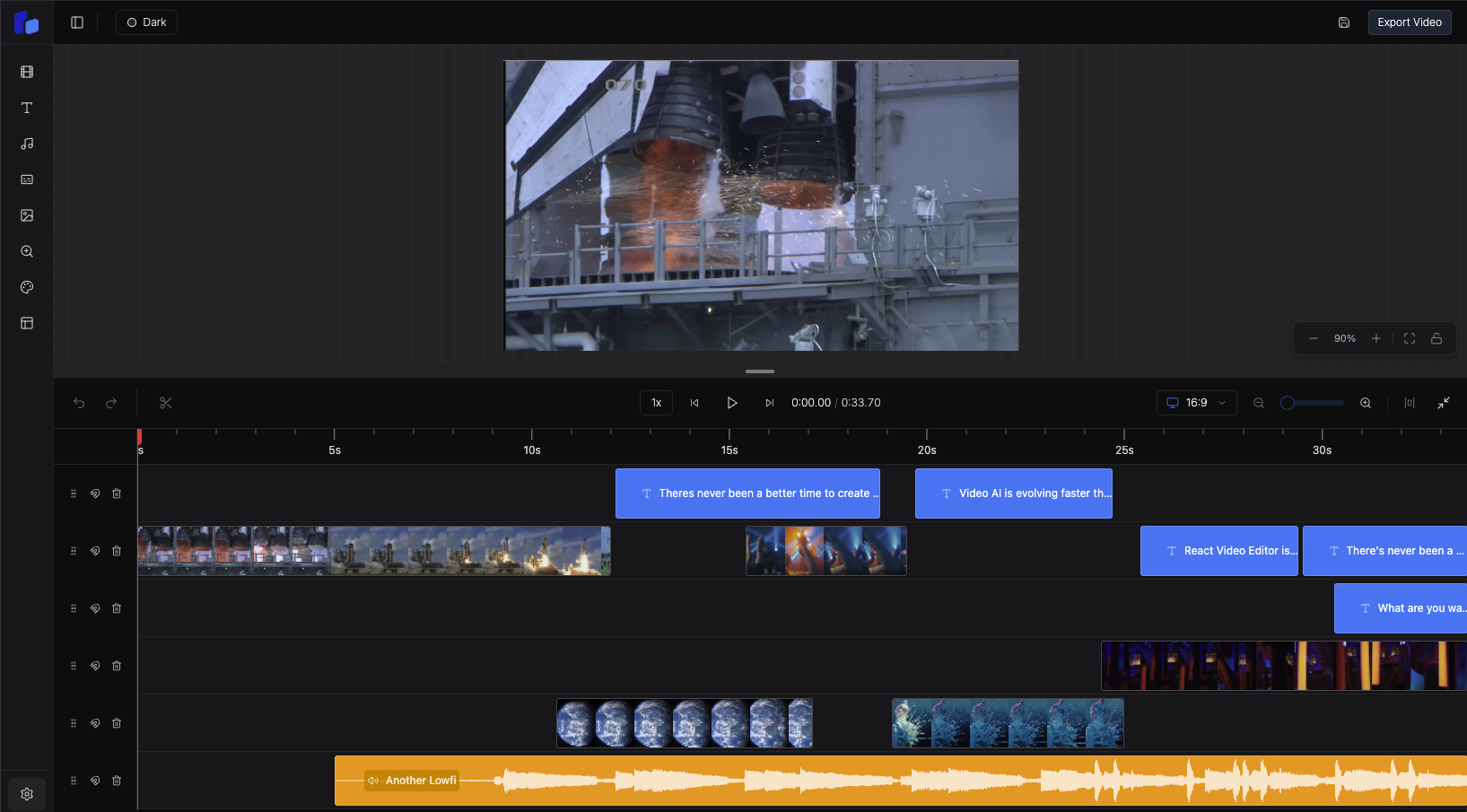The height and width of the screenshot is (812, 1467).
Task: Select the 'Theres never been a better time' text clip
Action: tap(747, 493)
